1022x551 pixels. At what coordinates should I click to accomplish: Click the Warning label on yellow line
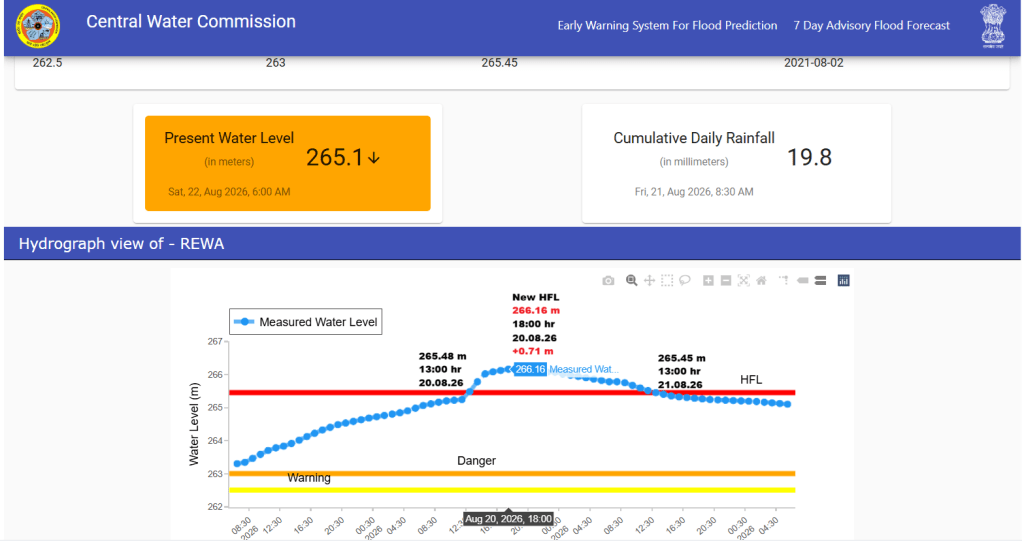tap(309, 478)
